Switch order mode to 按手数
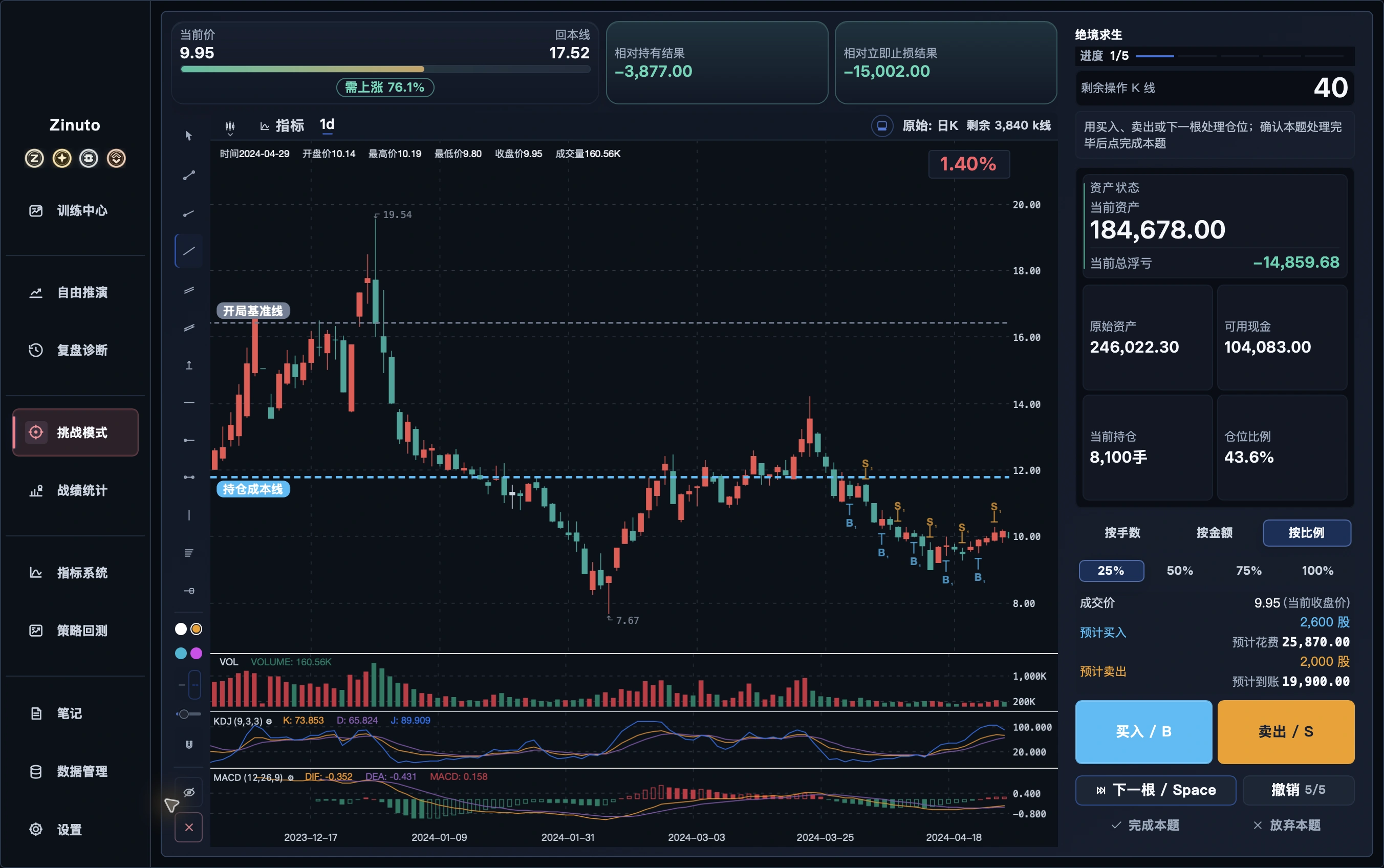This screenshot has width=1384, height=868. [1122, 533]
